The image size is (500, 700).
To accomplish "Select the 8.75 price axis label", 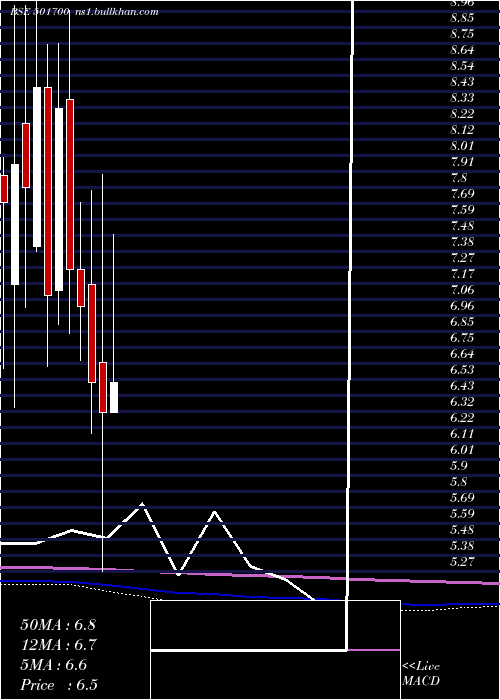I will click(x=462, y=34).
